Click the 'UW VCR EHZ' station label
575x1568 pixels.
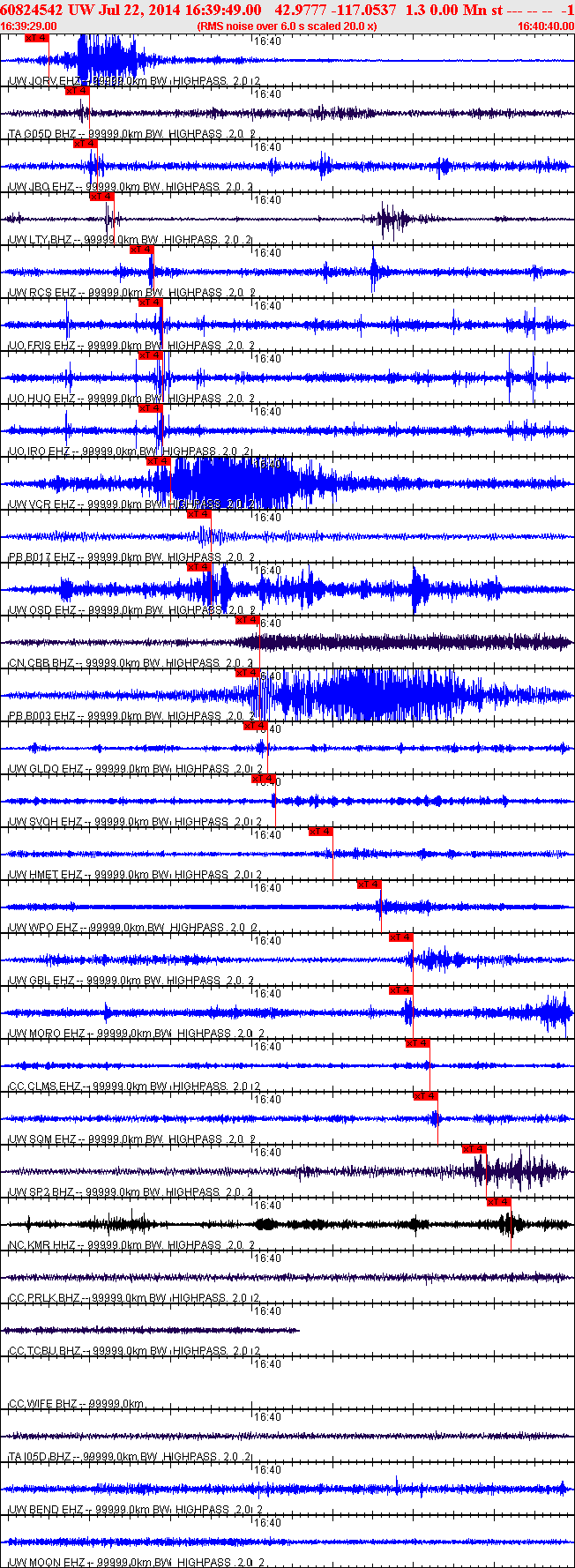42,504
